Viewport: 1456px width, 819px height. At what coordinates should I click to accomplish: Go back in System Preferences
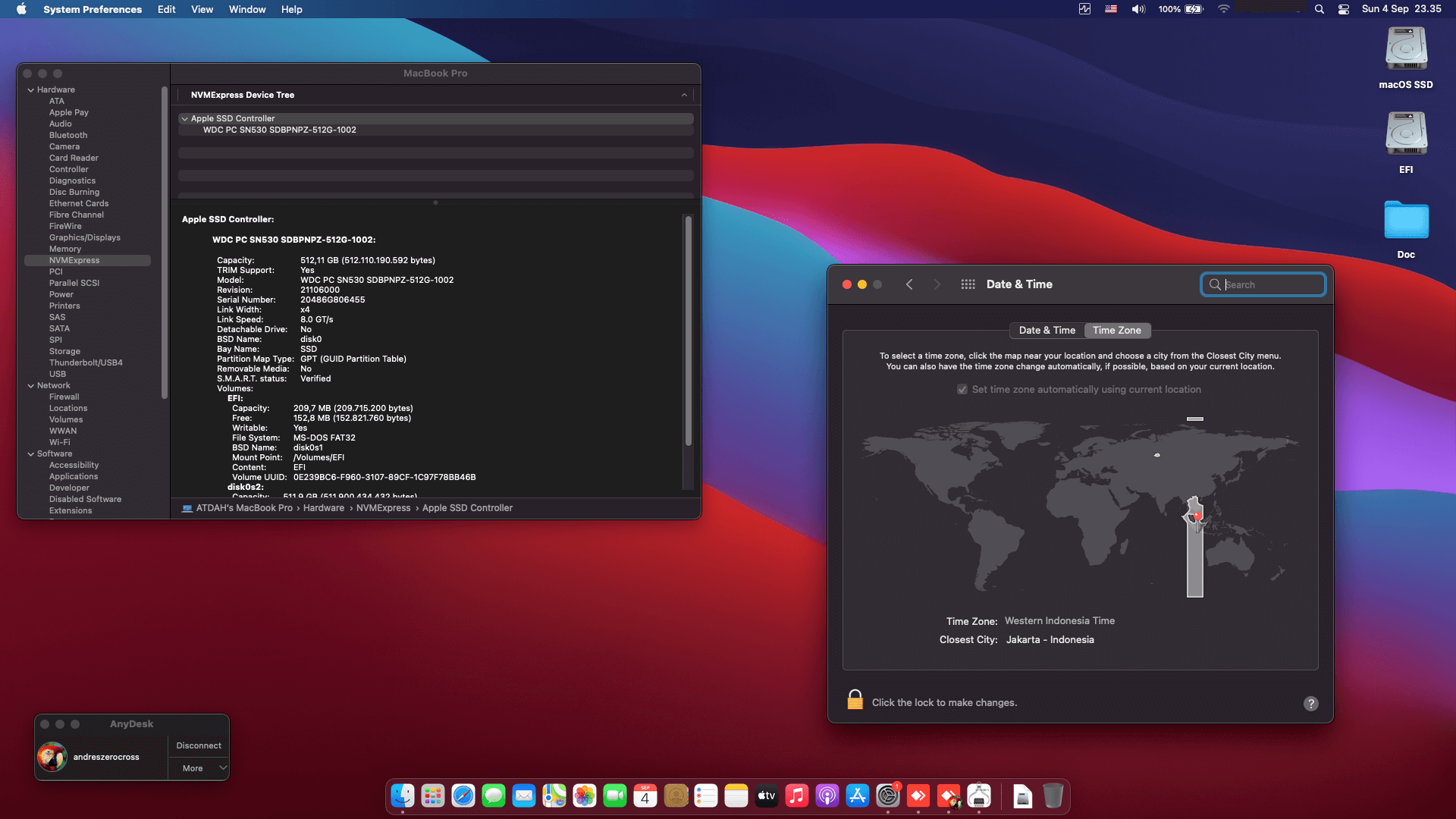point(909,284)
